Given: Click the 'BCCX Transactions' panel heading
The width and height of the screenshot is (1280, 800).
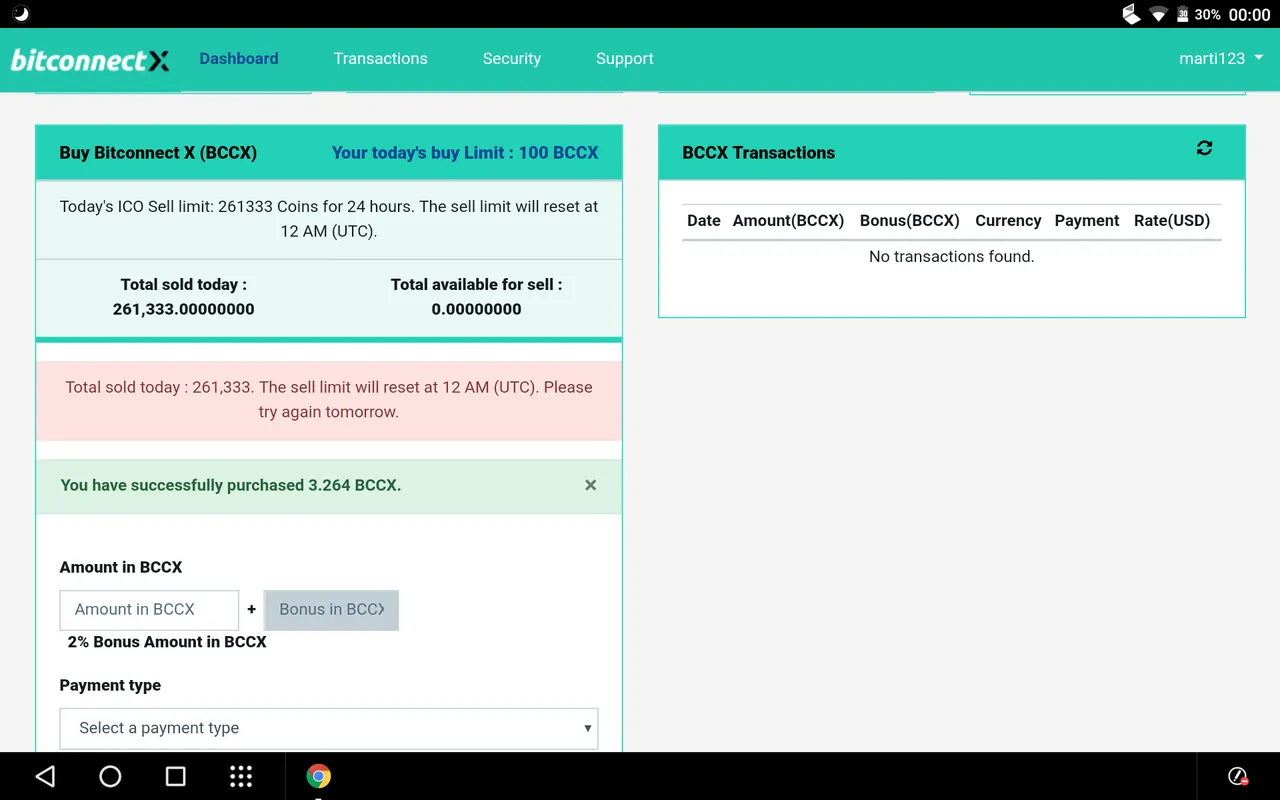Looking at the screenshot, I should tap(758, 153).
